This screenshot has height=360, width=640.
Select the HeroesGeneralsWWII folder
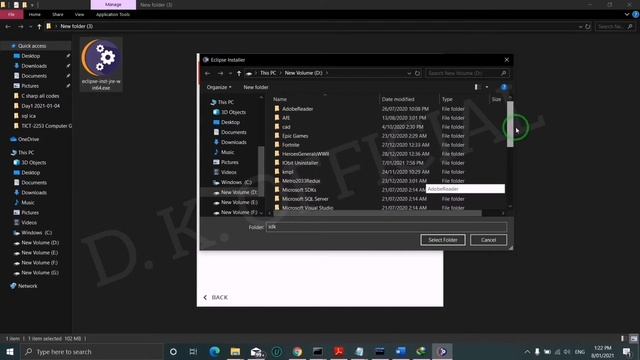305,154
